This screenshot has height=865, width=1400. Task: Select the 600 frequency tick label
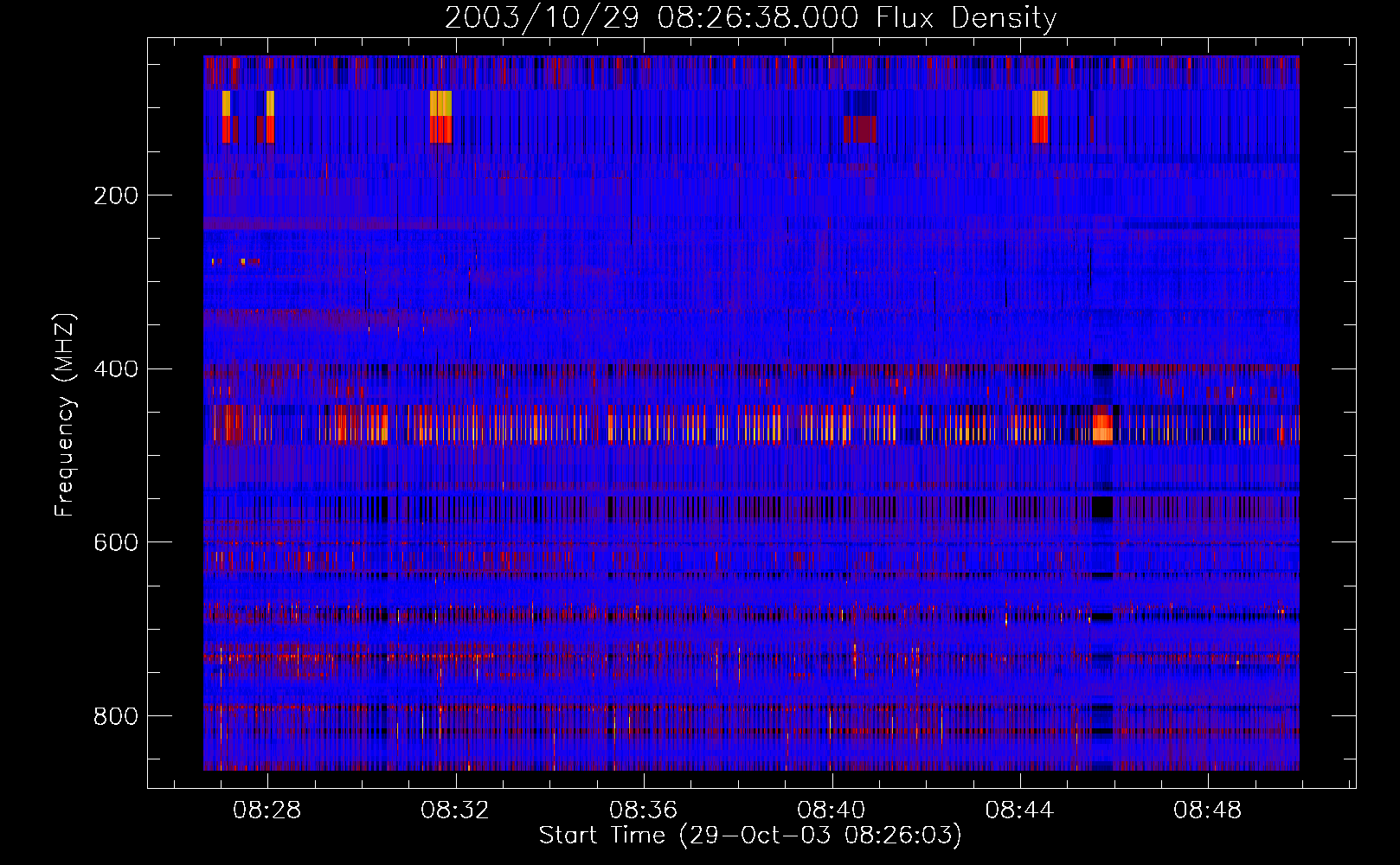pyautogui.click(x=116, y=542)
